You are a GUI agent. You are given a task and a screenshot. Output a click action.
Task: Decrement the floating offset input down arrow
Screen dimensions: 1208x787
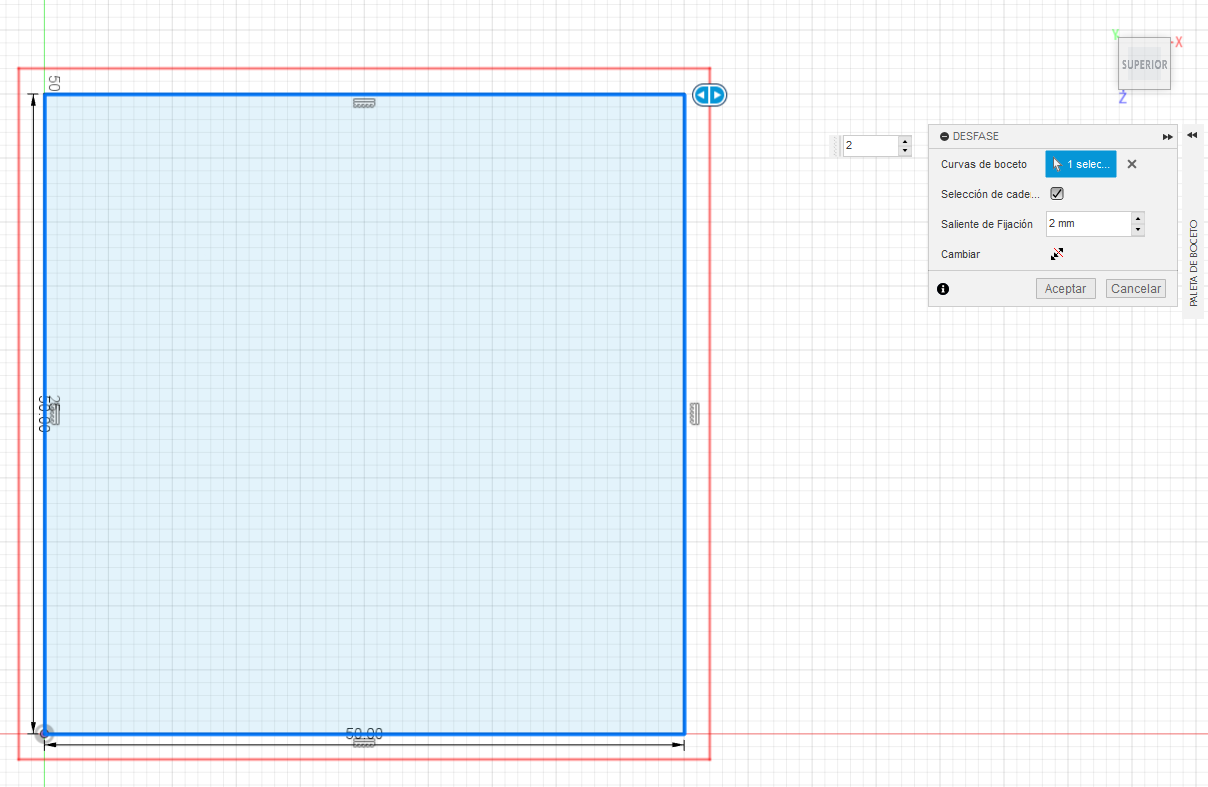coord(905,151)
